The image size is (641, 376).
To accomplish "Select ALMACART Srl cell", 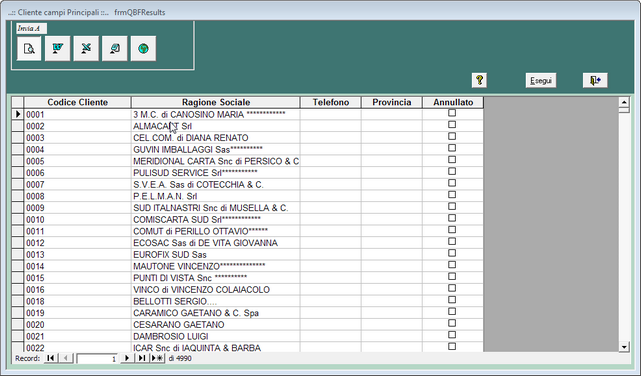I will coord(215,126).
